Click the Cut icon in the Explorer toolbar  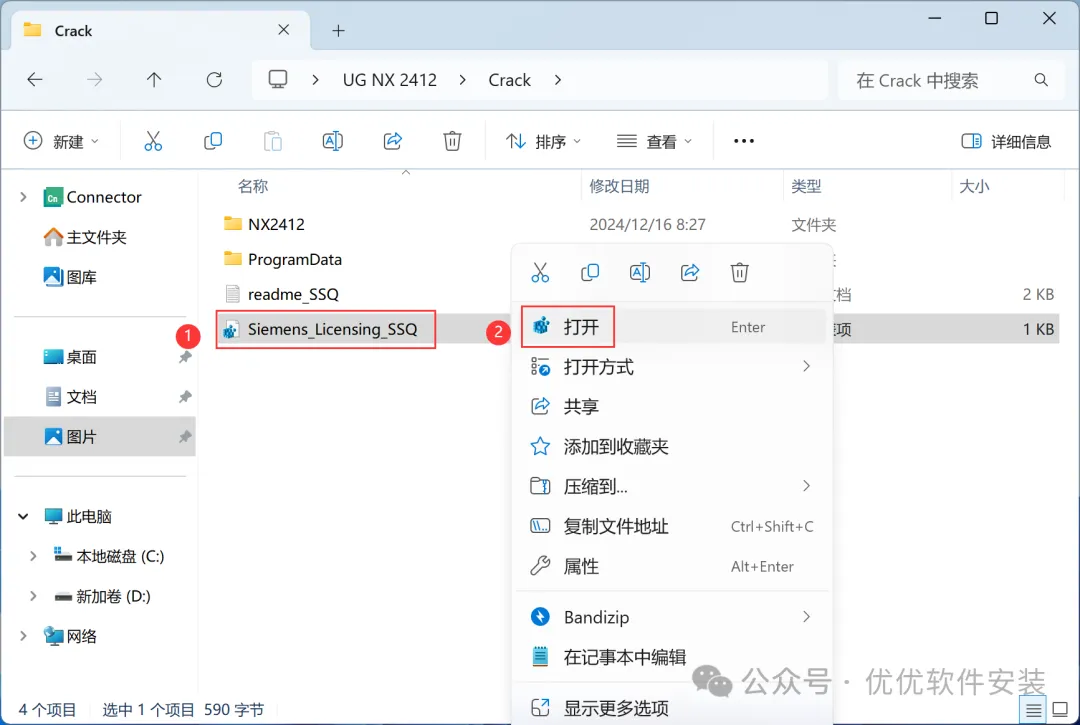coord(153,141)
